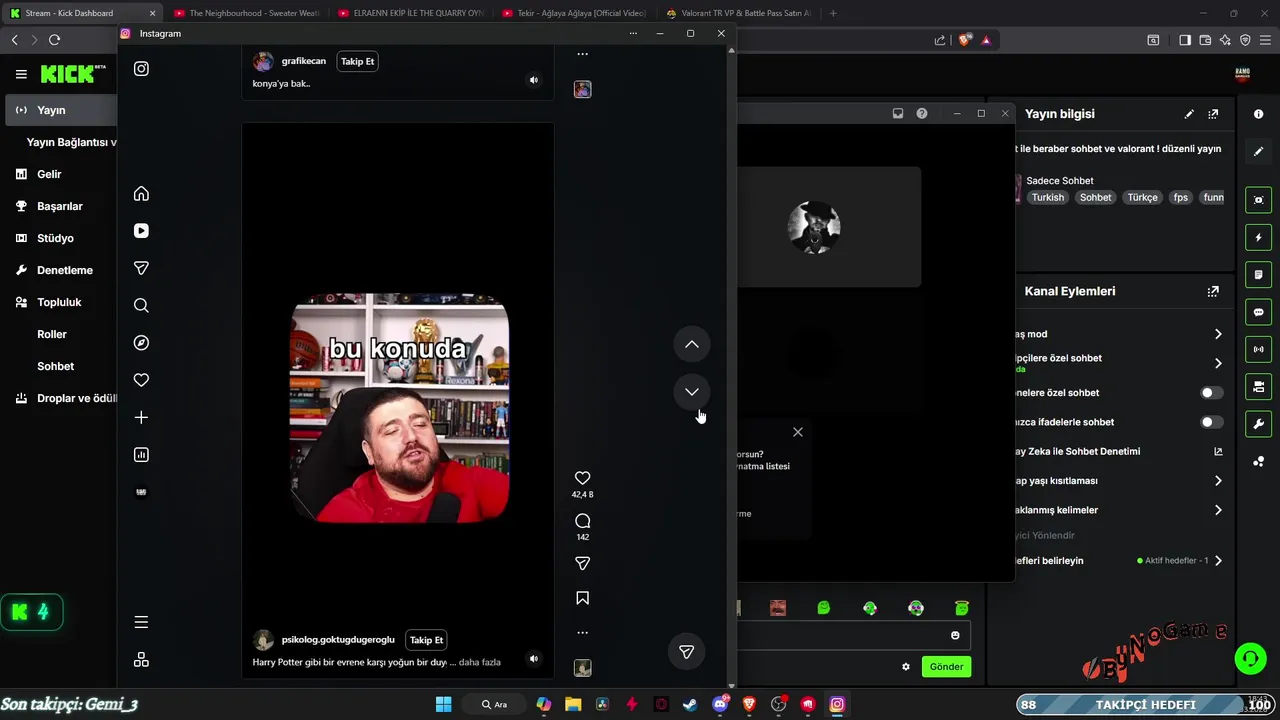The width and height of the screenshot is (1280, 720).
Task: Open Instagram Home from the sidebar
Action: (x=141, y=194)
